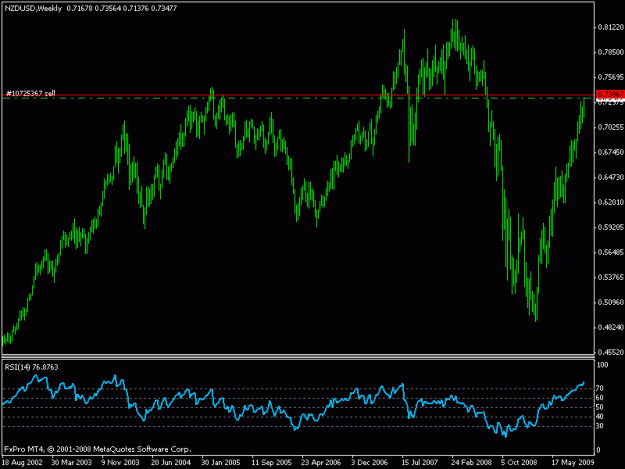The height and width of the screenshot is (469, 625).
Task: Click the RSI scale value 0
Action: pos(598,450)
